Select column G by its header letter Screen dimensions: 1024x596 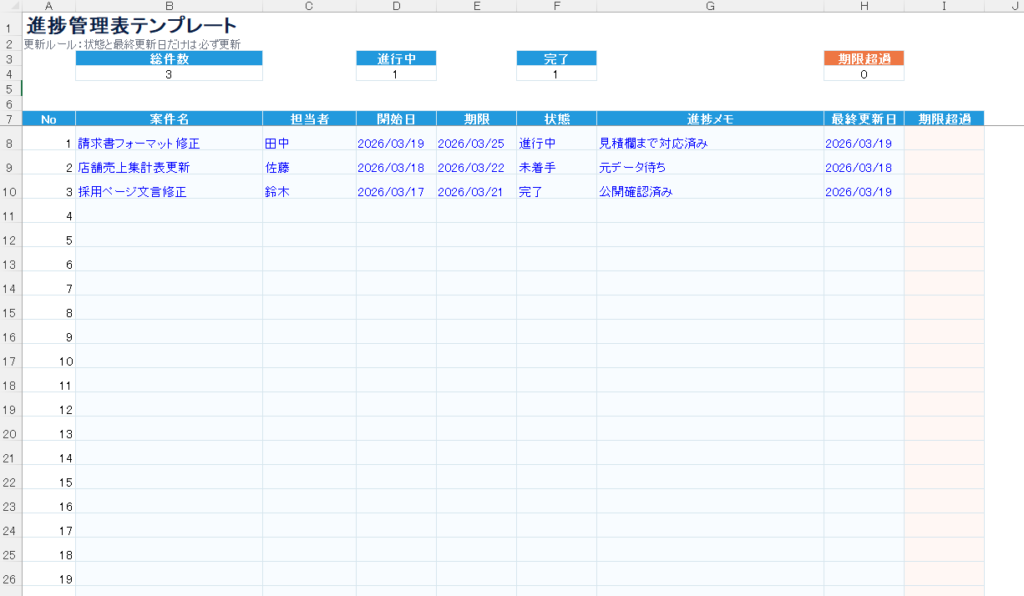pyautogui.click(x=710, y=6)
